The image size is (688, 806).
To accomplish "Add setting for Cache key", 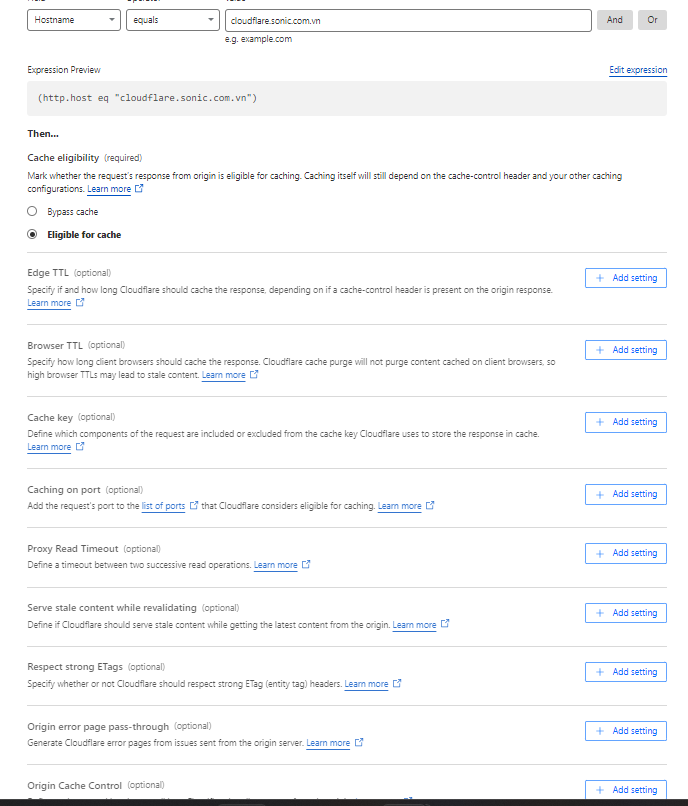I will point(625,422).
